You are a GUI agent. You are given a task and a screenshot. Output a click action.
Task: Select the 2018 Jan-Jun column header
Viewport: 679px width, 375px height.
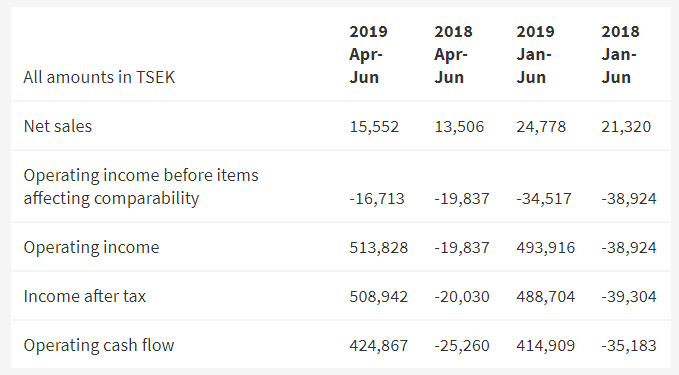(620, 55)
